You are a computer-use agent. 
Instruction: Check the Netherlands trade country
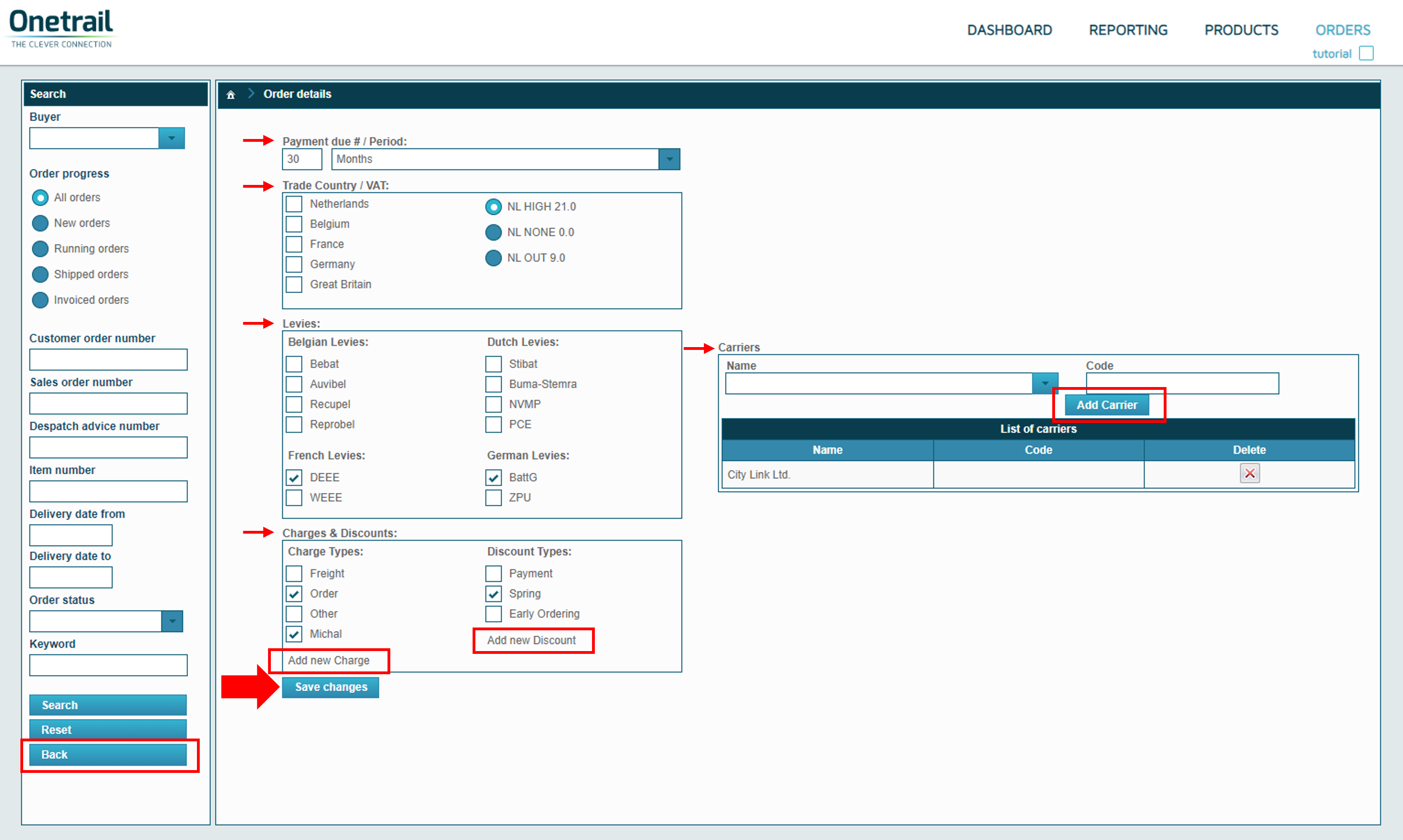click(294, 204)
